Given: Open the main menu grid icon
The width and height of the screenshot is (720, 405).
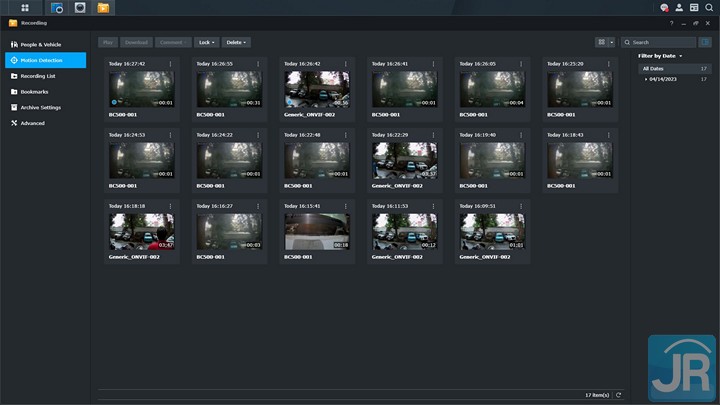Looking at the screenshot, I should coord(25,8).
